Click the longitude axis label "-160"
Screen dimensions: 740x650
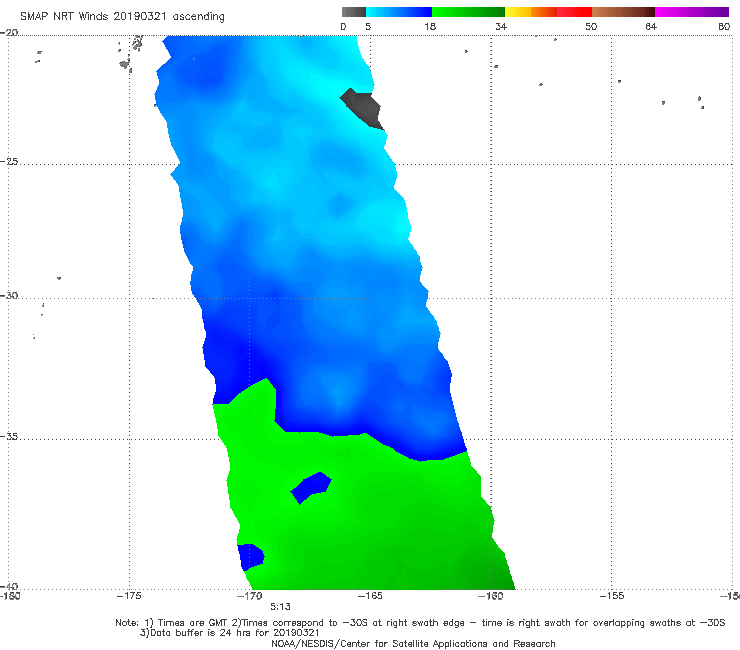pos(491,596)
